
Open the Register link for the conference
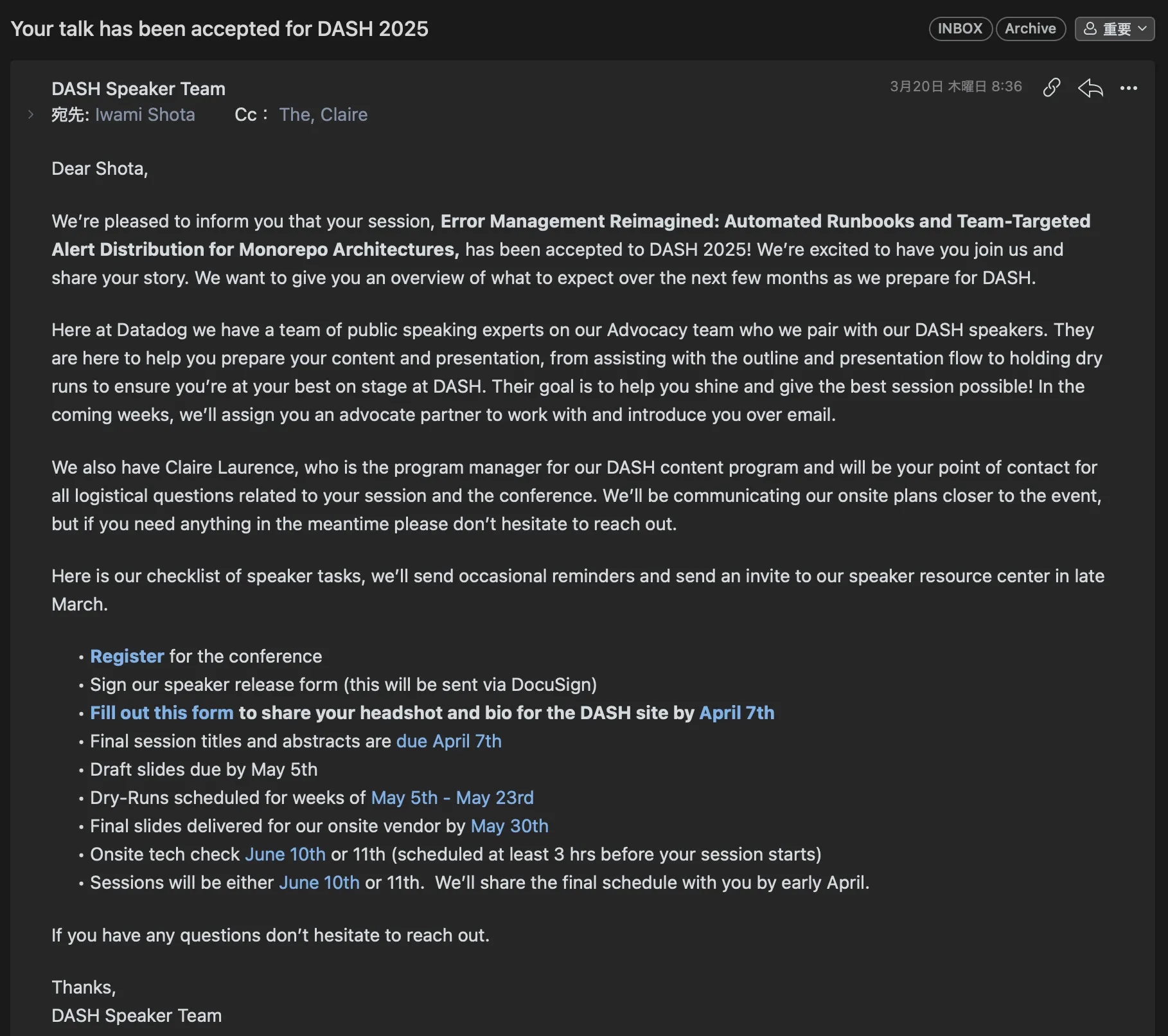pos(127,656)
